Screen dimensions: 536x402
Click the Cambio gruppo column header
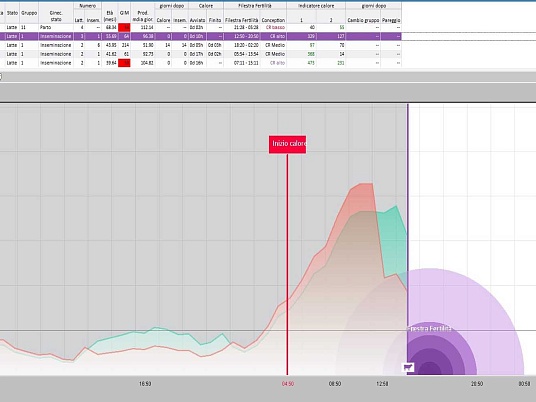tap(363, 20)
